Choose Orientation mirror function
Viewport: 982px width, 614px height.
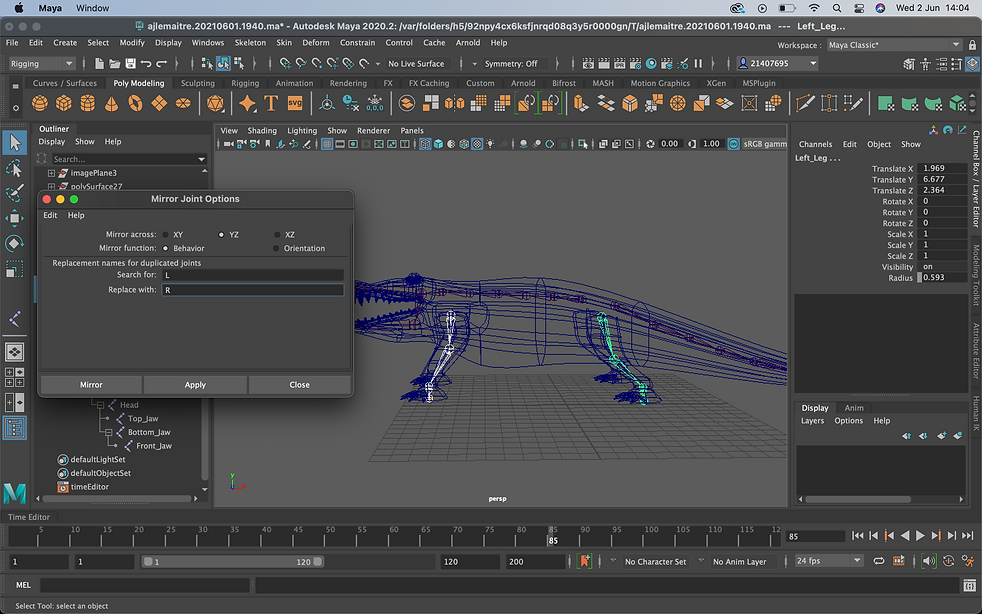click(x=276, y=248)
